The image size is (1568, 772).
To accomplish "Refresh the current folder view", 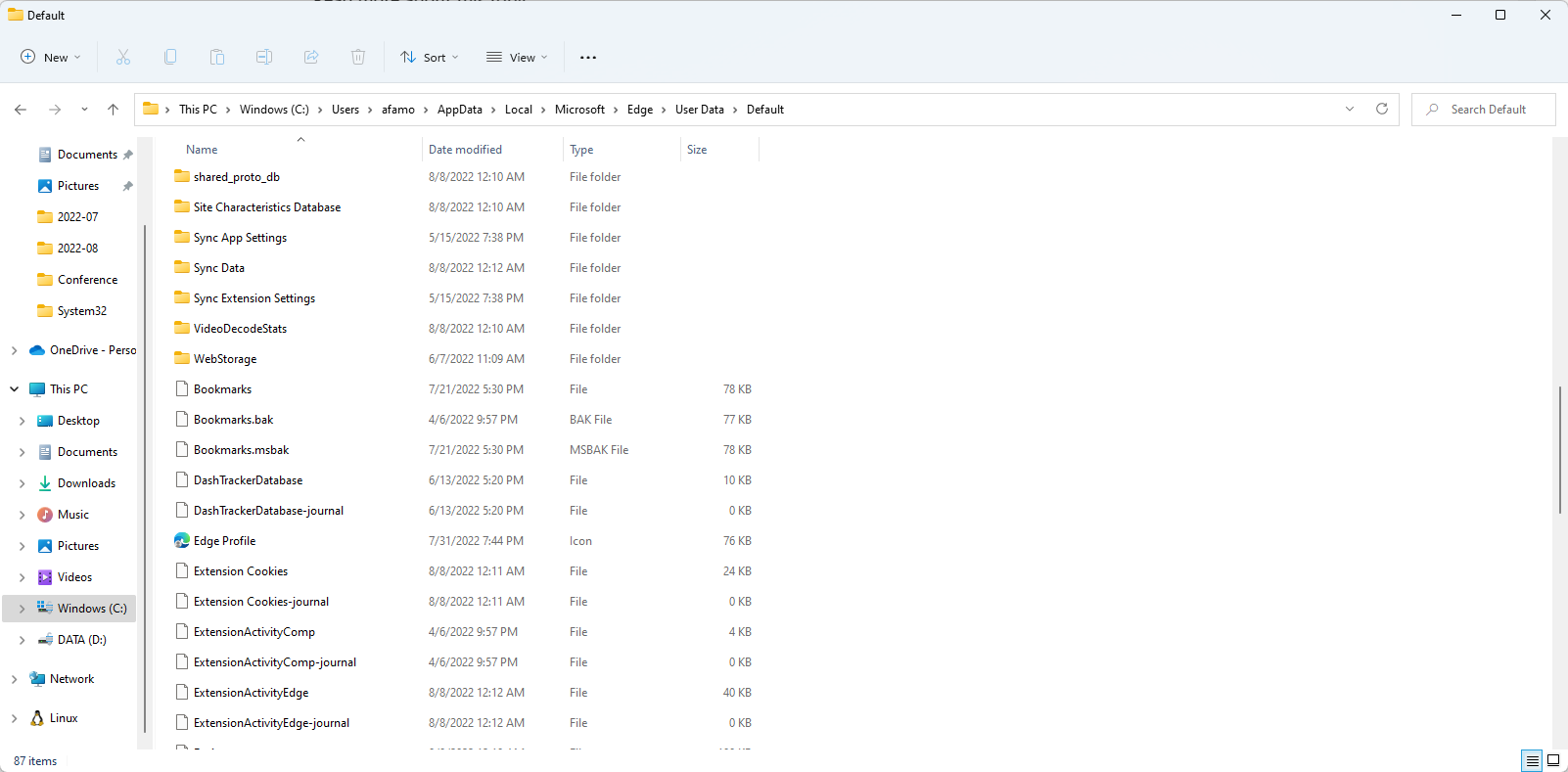I will (1382, 109).
